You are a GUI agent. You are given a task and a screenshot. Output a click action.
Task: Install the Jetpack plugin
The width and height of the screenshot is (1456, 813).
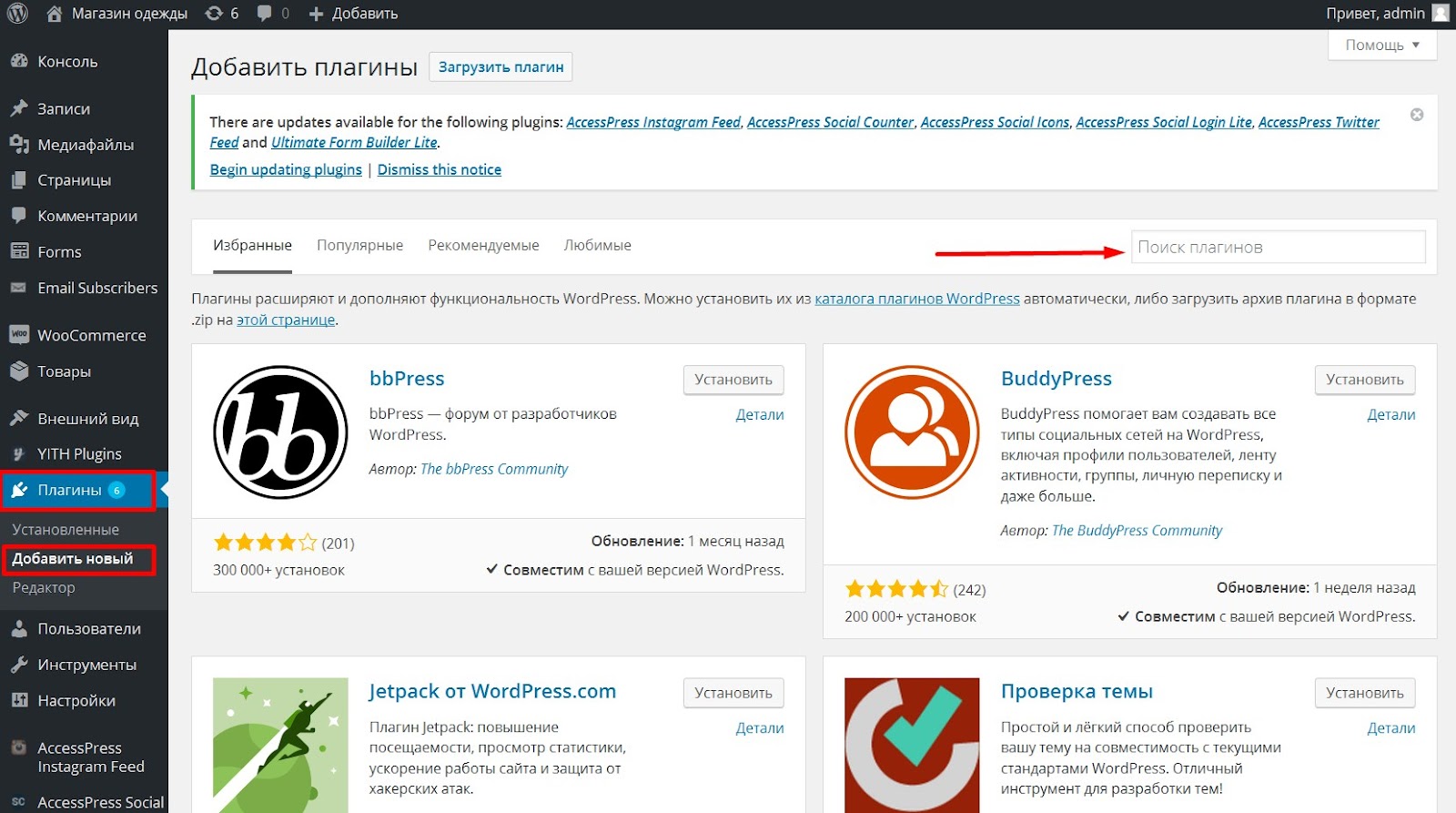733,693
